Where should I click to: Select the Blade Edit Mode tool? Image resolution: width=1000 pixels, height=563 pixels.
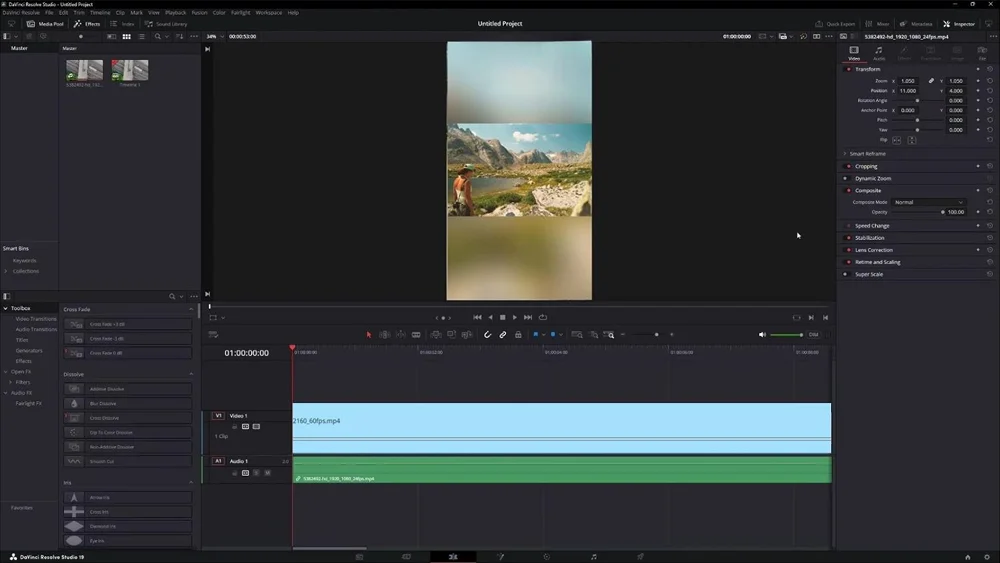pos(416,335)
